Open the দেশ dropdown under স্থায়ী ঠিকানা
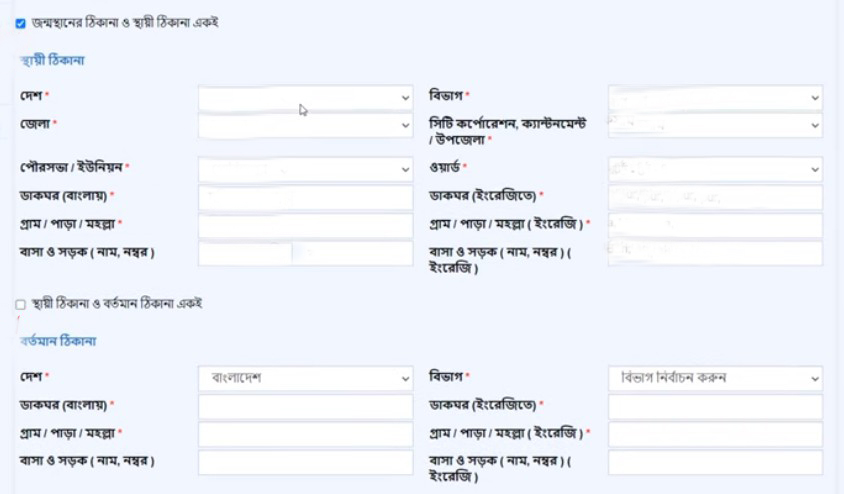This screenshot has height=494, width=844. click(305, 97)
